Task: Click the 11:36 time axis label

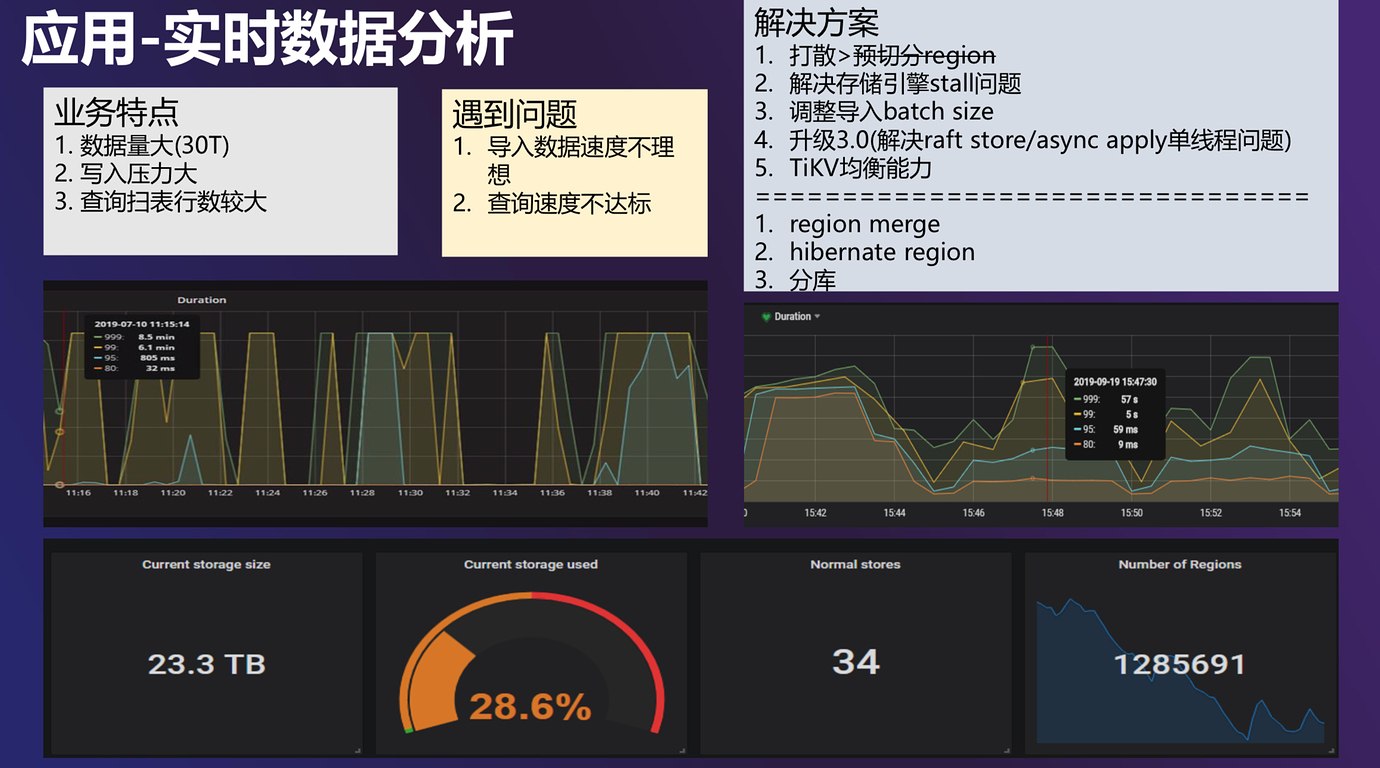Action: click(x=552, y=493)
